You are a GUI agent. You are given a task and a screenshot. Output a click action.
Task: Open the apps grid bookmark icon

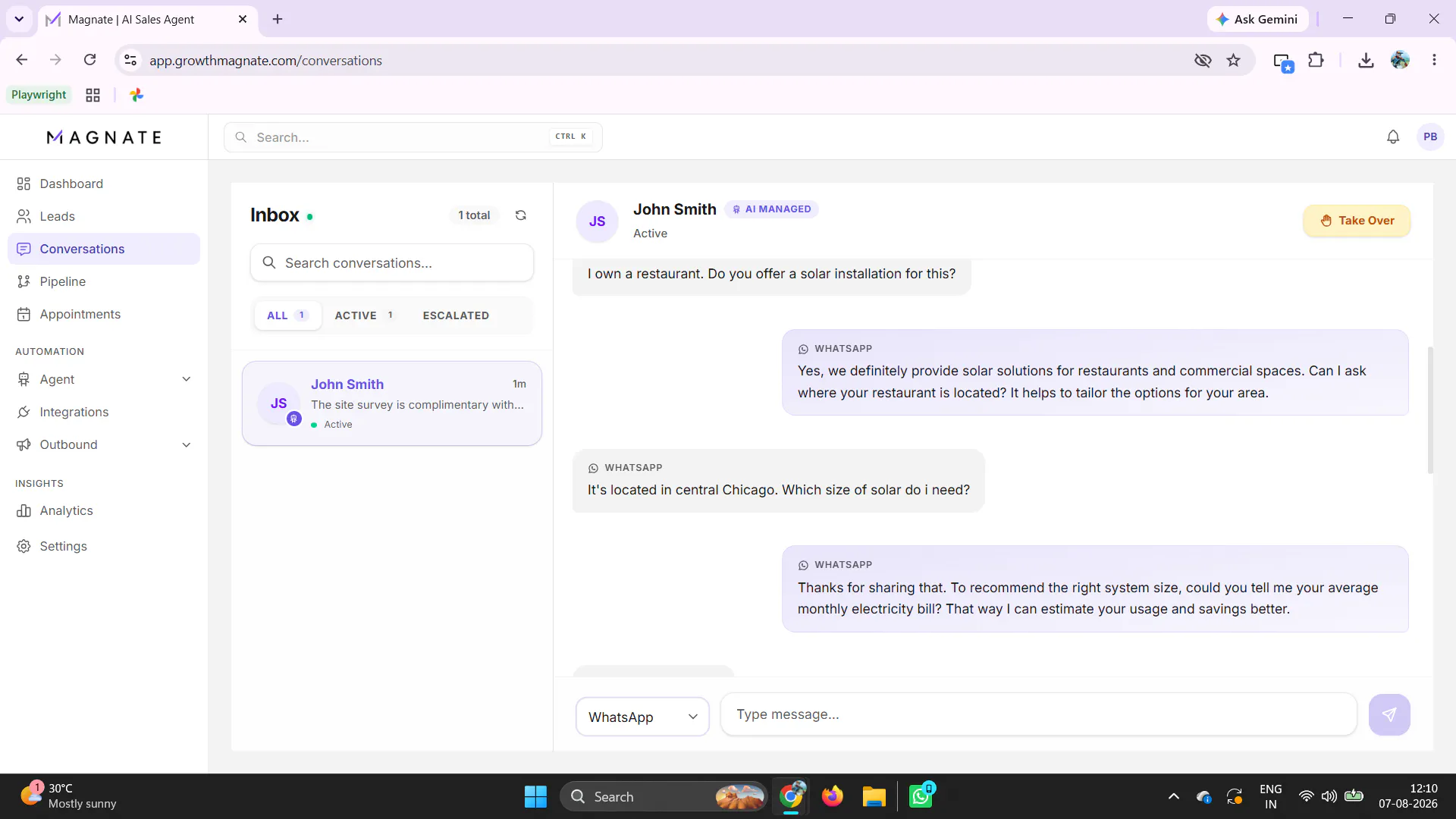coord(93,95)
